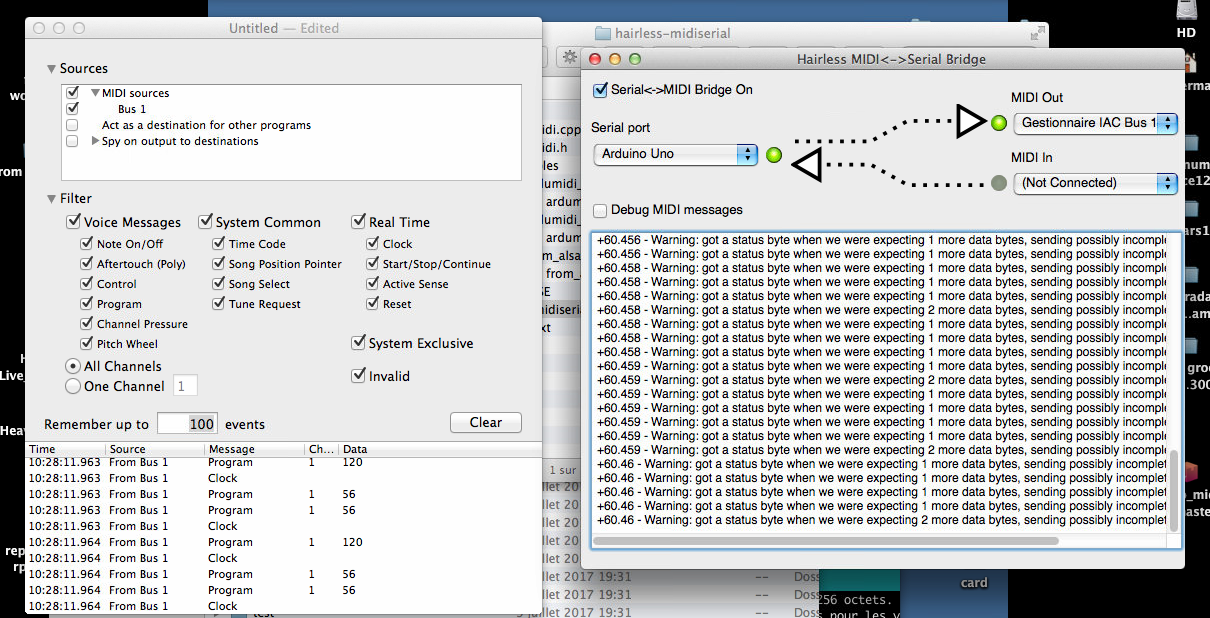Sort by Message column header
The height and width of the screenshot is (618, 1210).
pos(255,449)
